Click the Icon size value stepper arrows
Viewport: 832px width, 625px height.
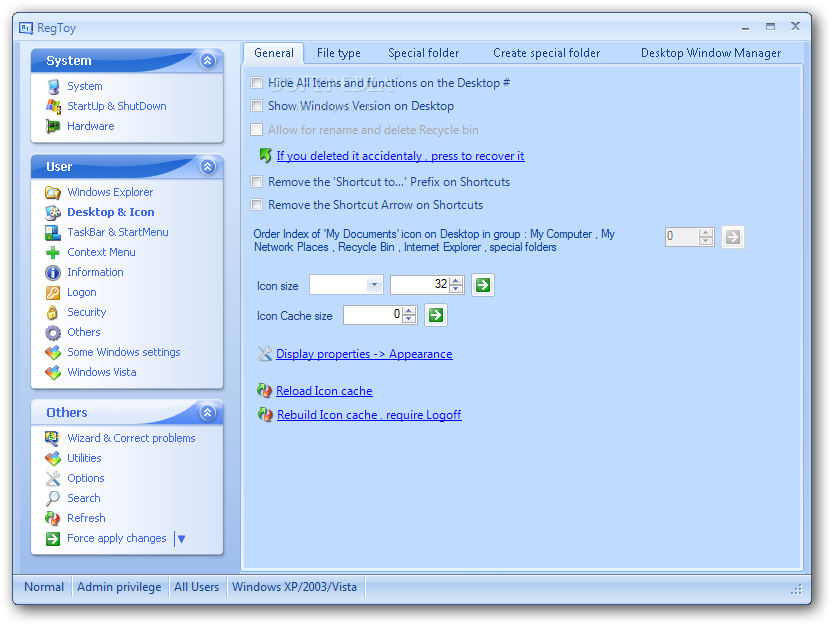pyautogui.click(x=456, y=285)
